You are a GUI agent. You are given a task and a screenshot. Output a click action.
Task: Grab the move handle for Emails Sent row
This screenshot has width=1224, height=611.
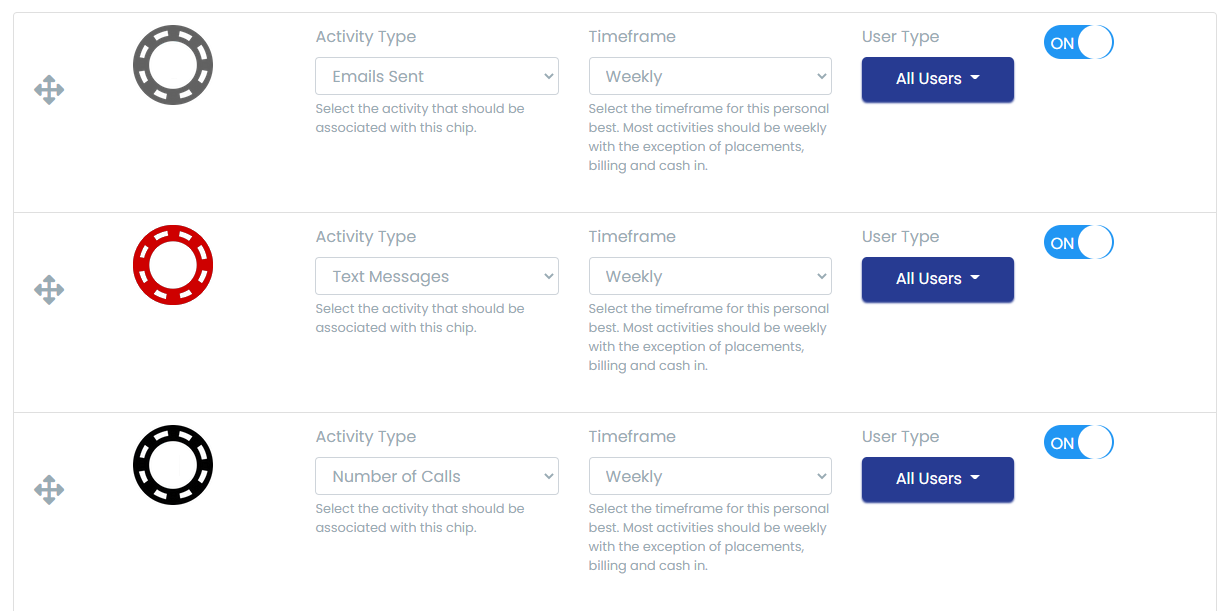[x=49, y=90]
